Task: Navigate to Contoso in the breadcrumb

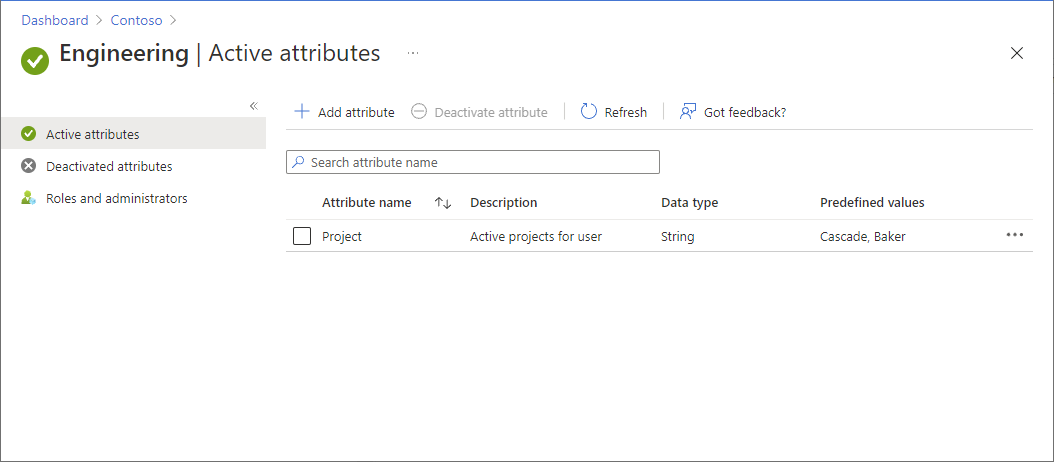Action: pos(136,20)
